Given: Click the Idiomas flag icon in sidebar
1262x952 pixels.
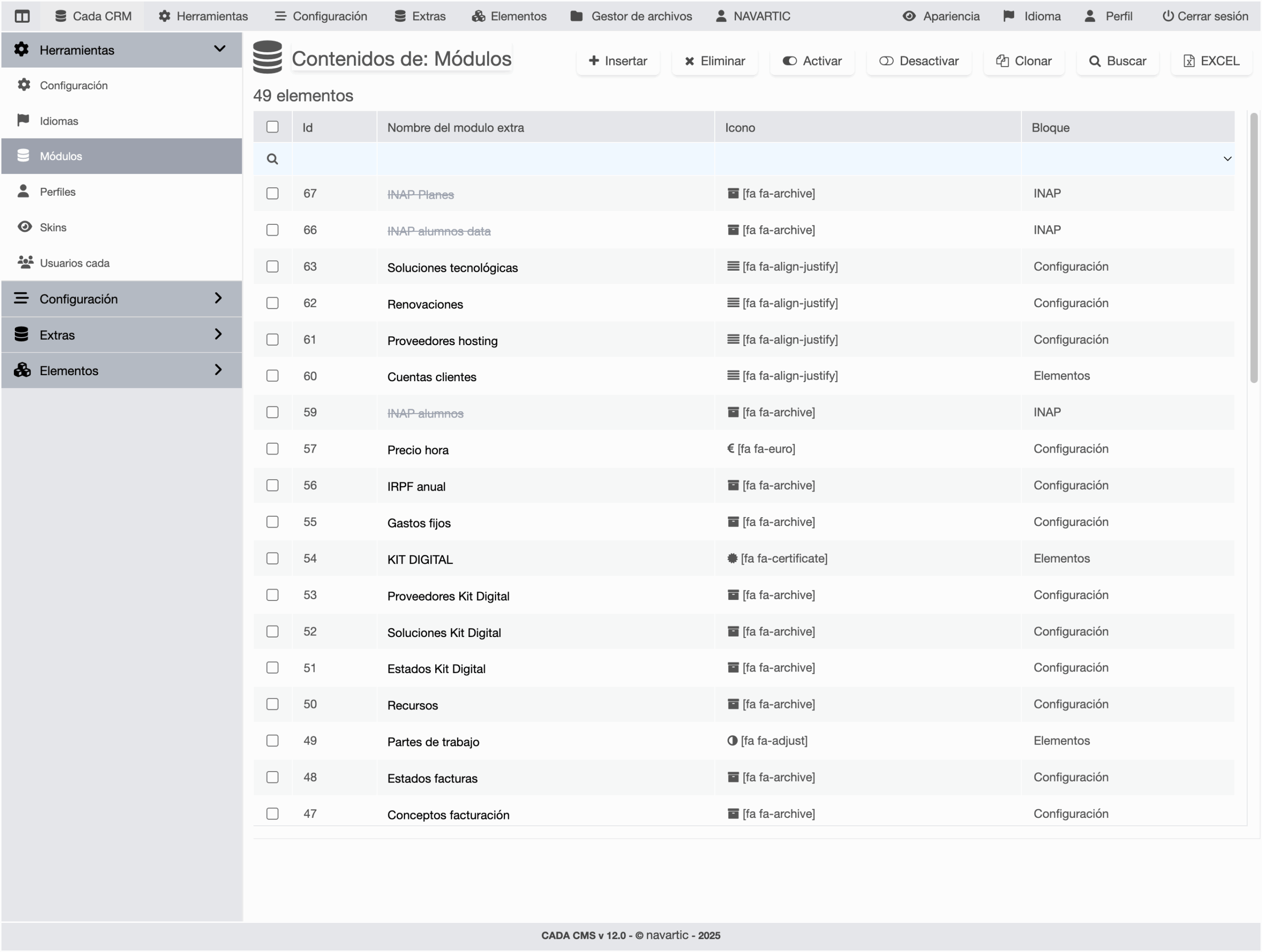Looking at the screenshot, I should pos(23,120).
